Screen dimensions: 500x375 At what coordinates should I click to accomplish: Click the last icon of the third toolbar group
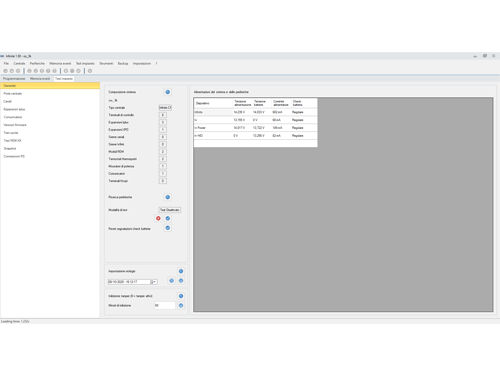(x=79, y=71)
